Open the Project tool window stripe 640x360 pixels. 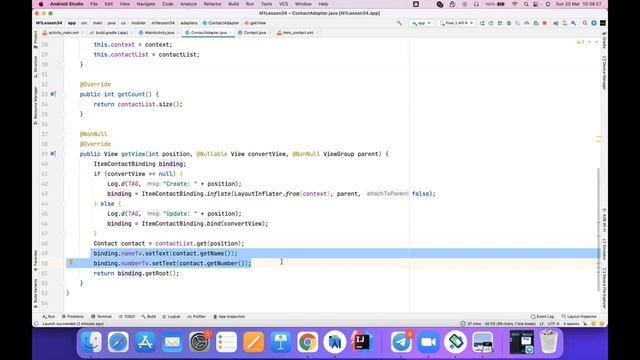(36, 41)
